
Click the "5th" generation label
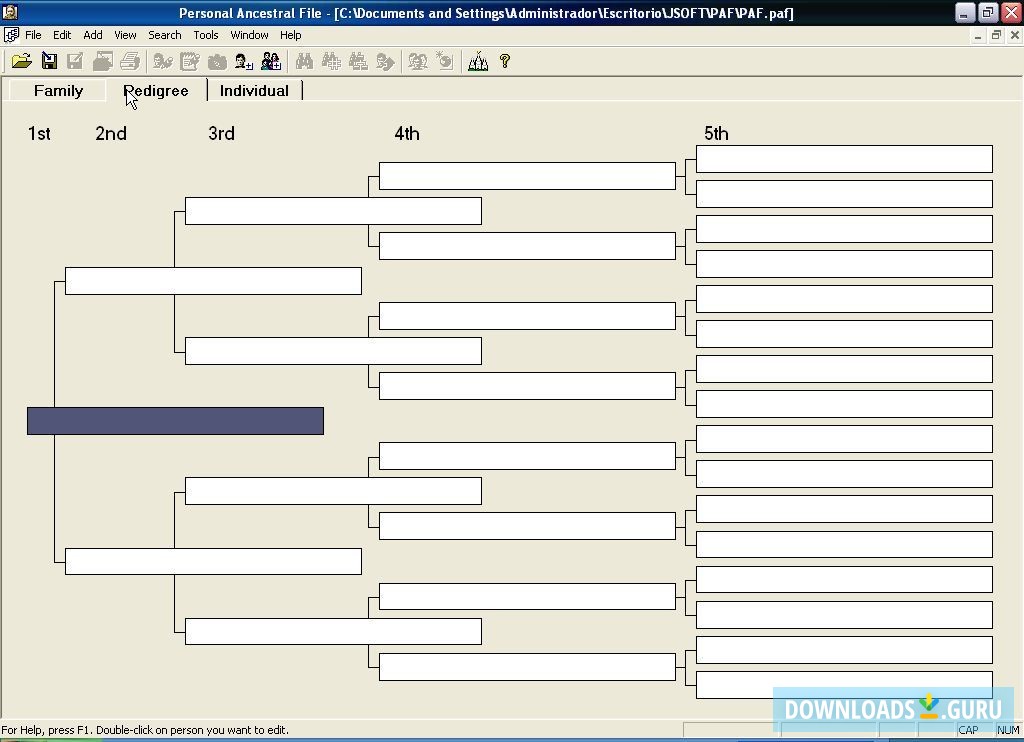click(x=716, y=134)
